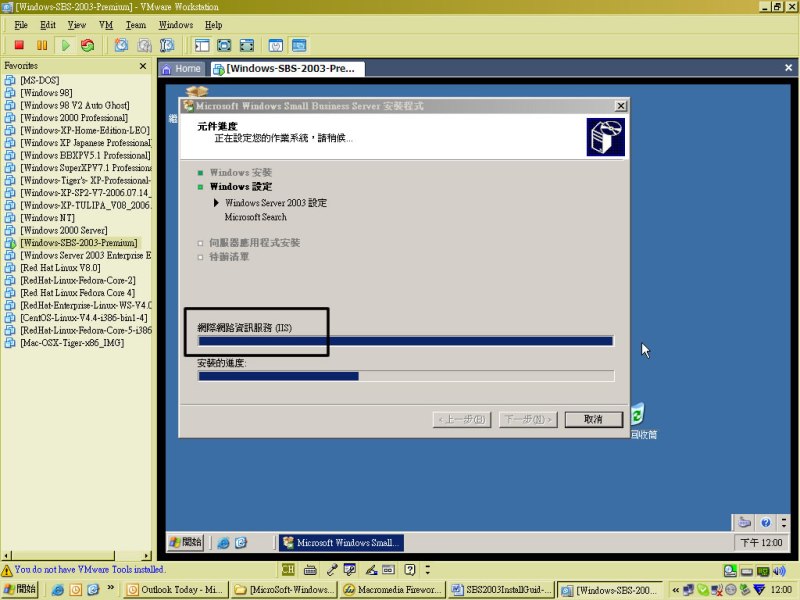Click the 取消 cancel button in the setup dialog

pos(593,419)
